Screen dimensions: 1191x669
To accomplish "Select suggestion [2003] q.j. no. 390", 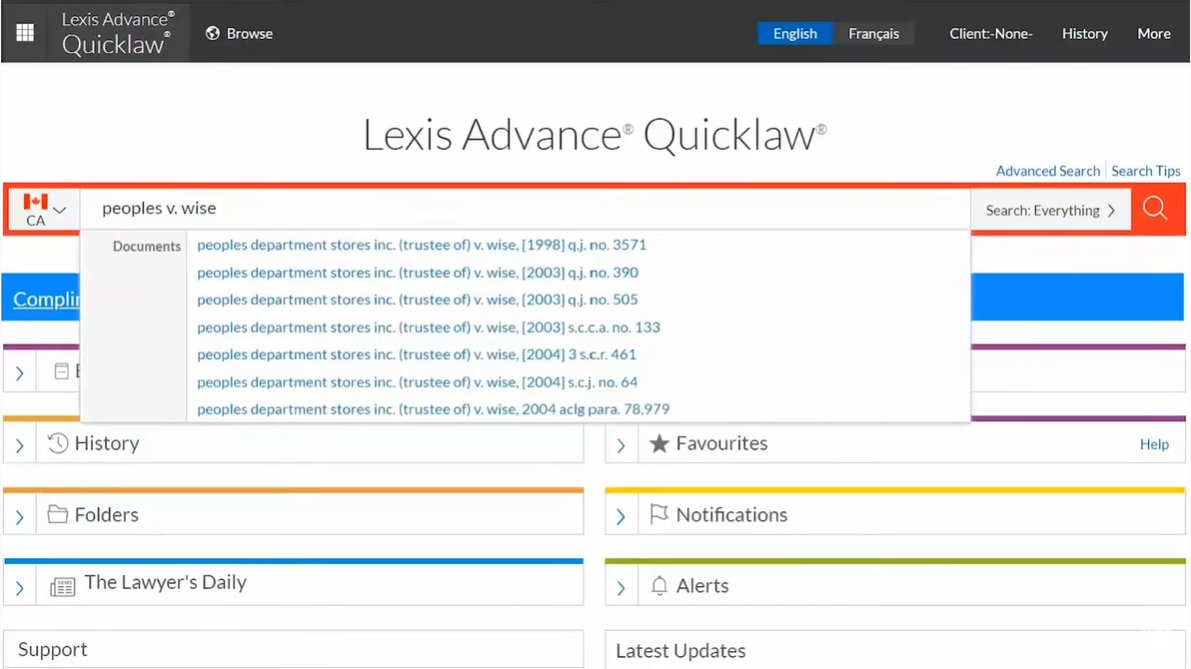I will [x=418, y=272].
